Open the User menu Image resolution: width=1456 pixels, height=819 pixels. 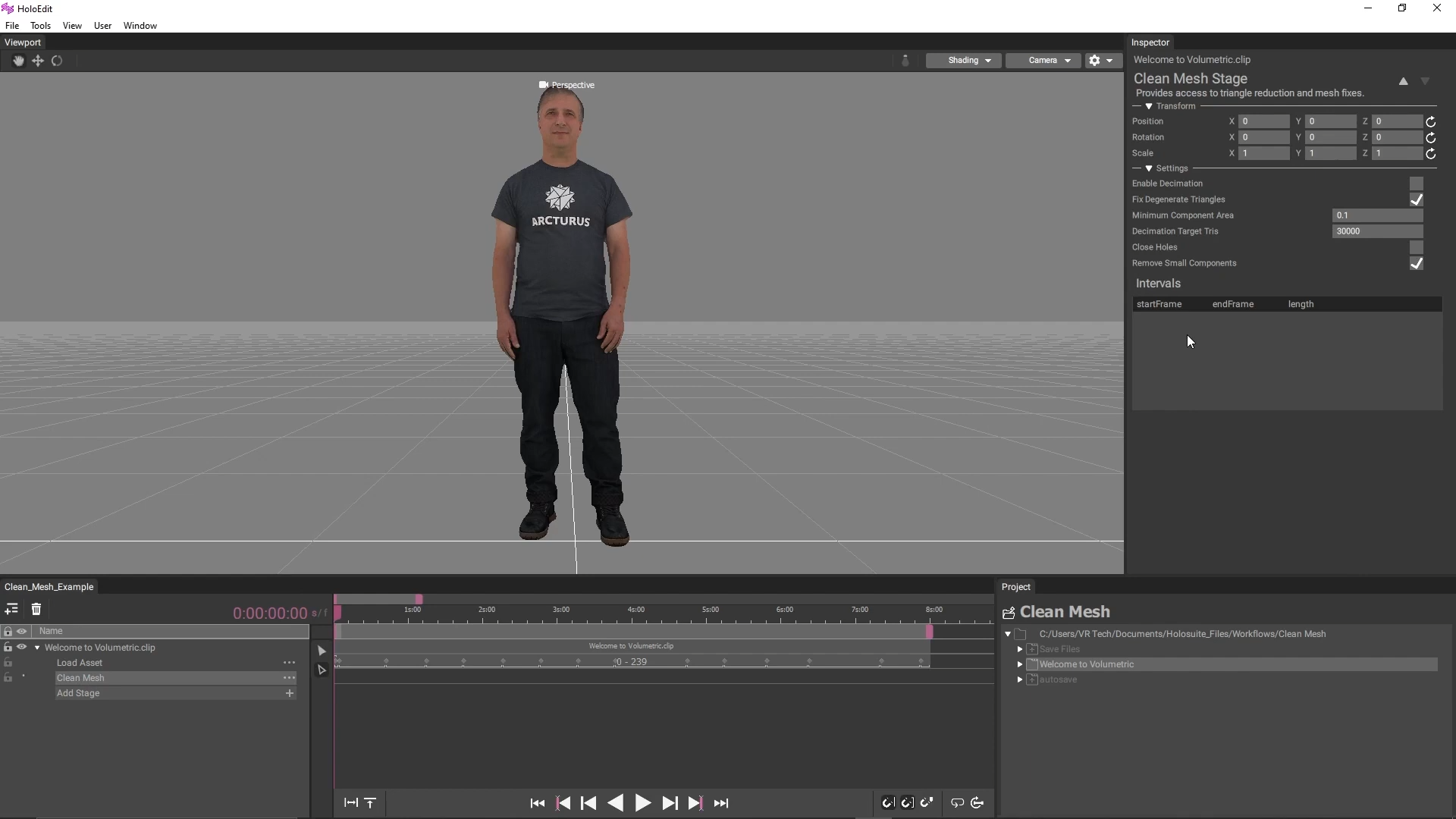tap(102, 26)
